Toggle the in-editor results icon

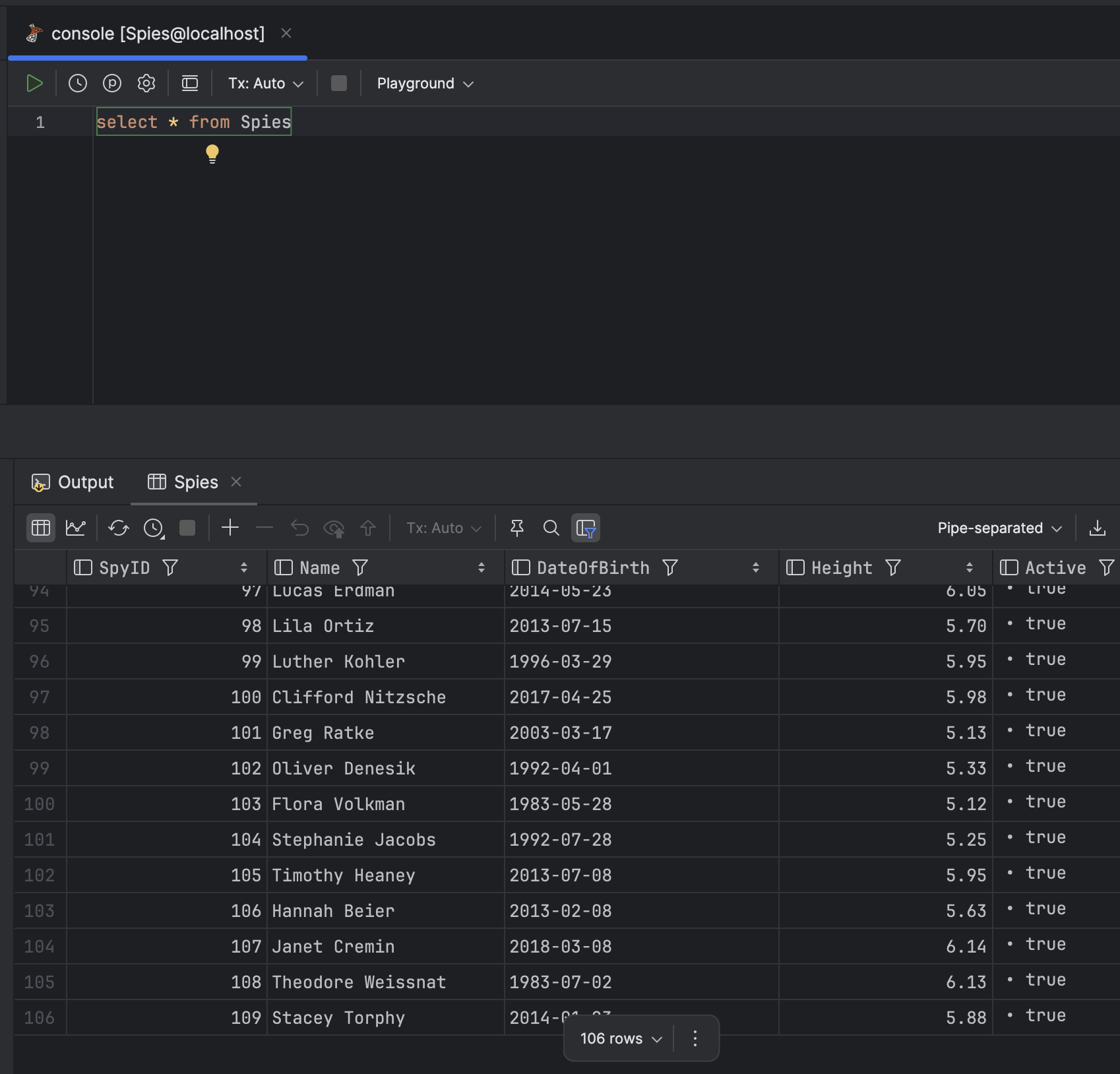190,84
